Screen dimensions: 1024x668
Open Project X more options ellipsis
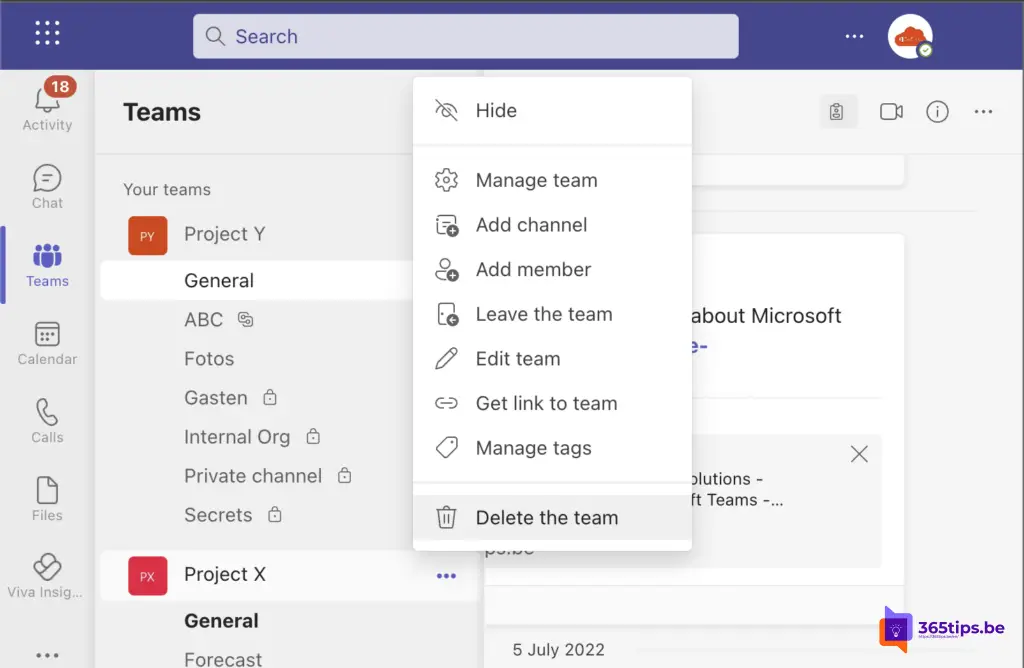(x=446, y=575)
